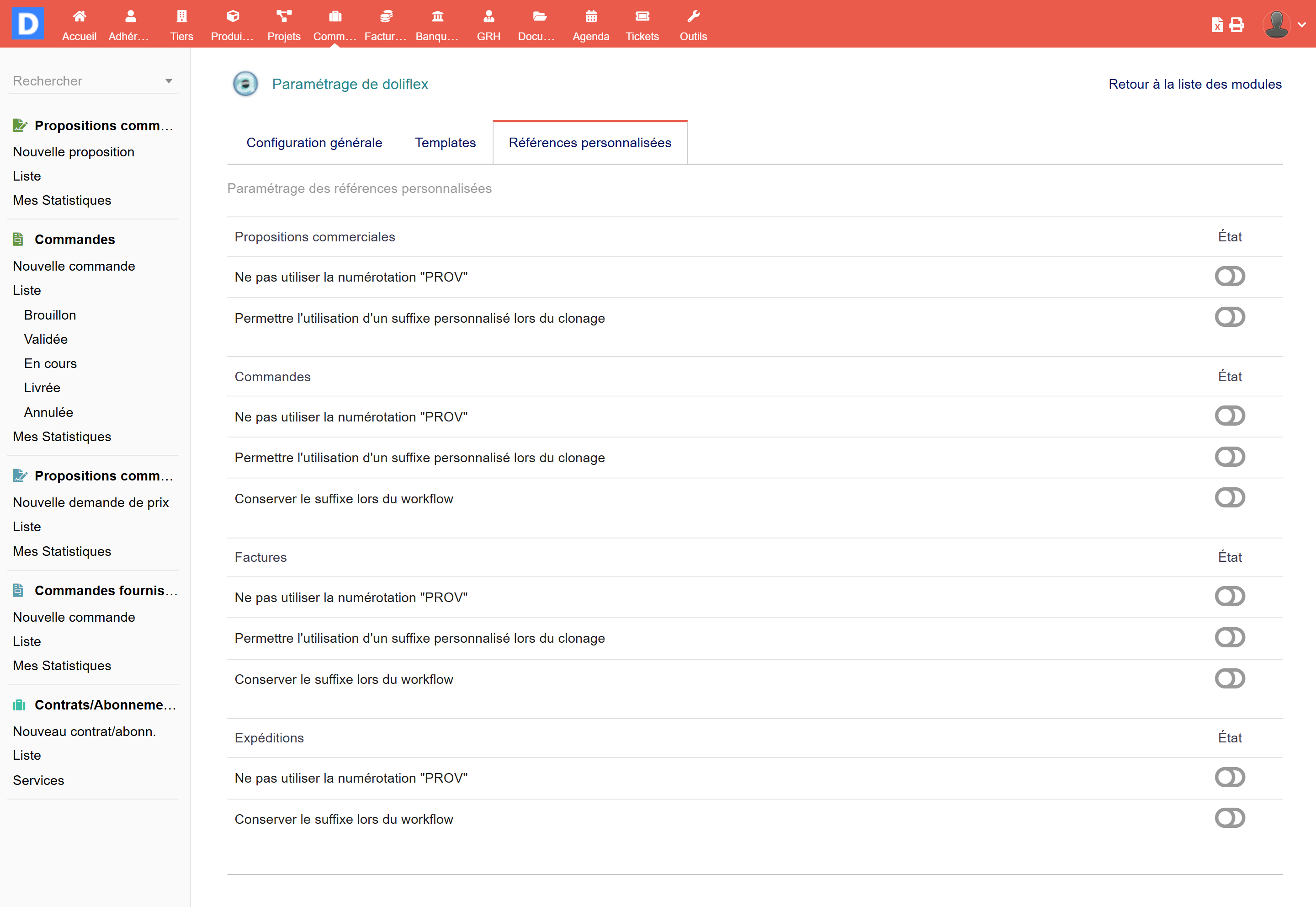Click Retour à la liste des modules
Screen dimensions: 1316x907
(x=1194, y=84)
